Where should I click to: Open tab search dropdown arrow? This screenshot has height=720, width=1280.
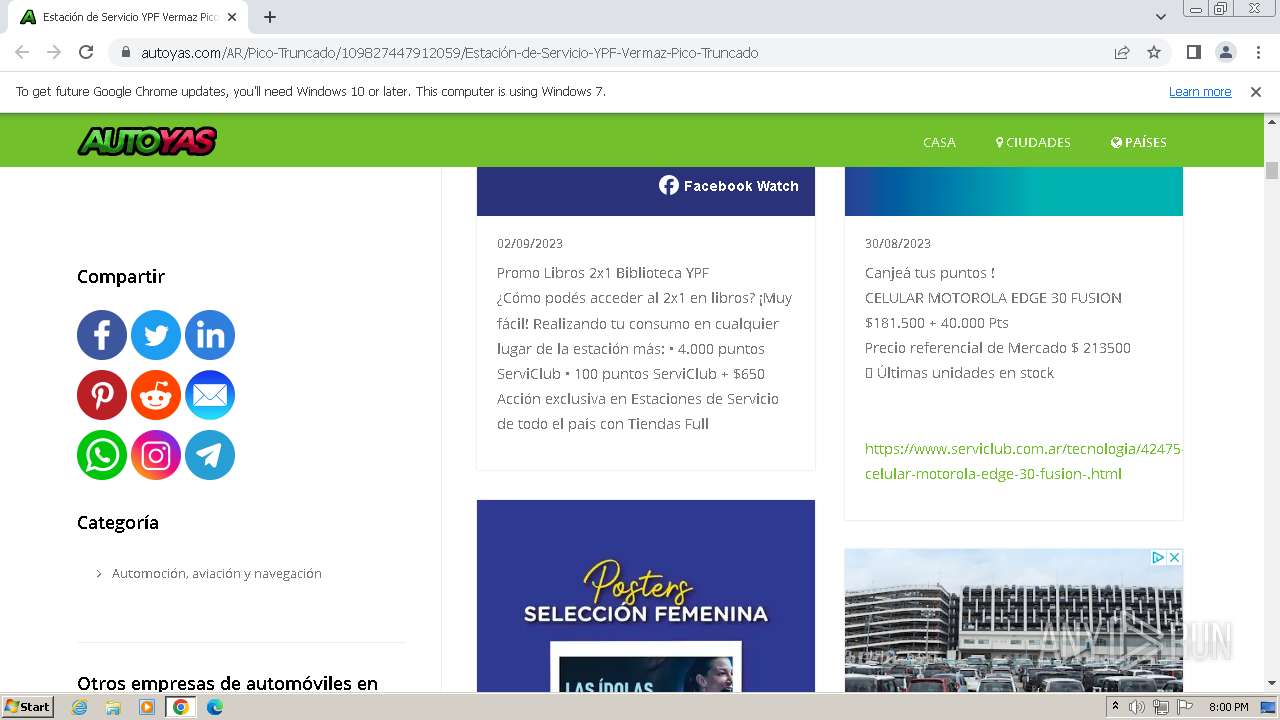[1161, 17]
